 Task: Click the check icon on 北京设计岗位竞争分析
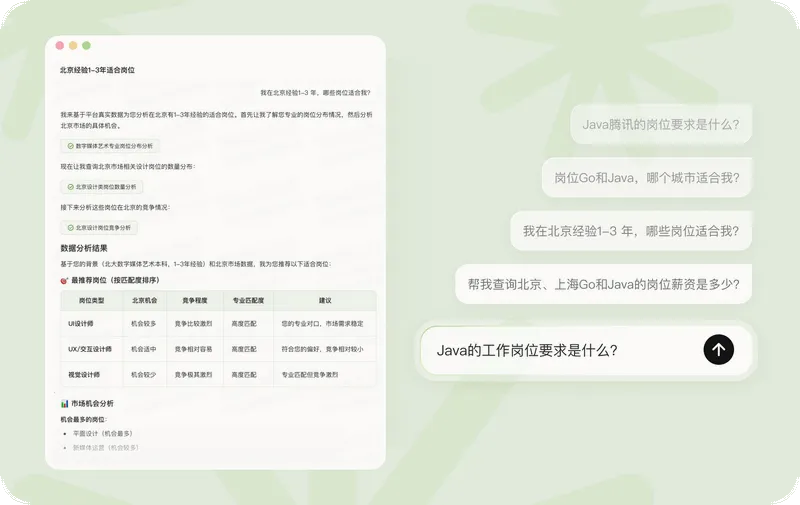70,228
